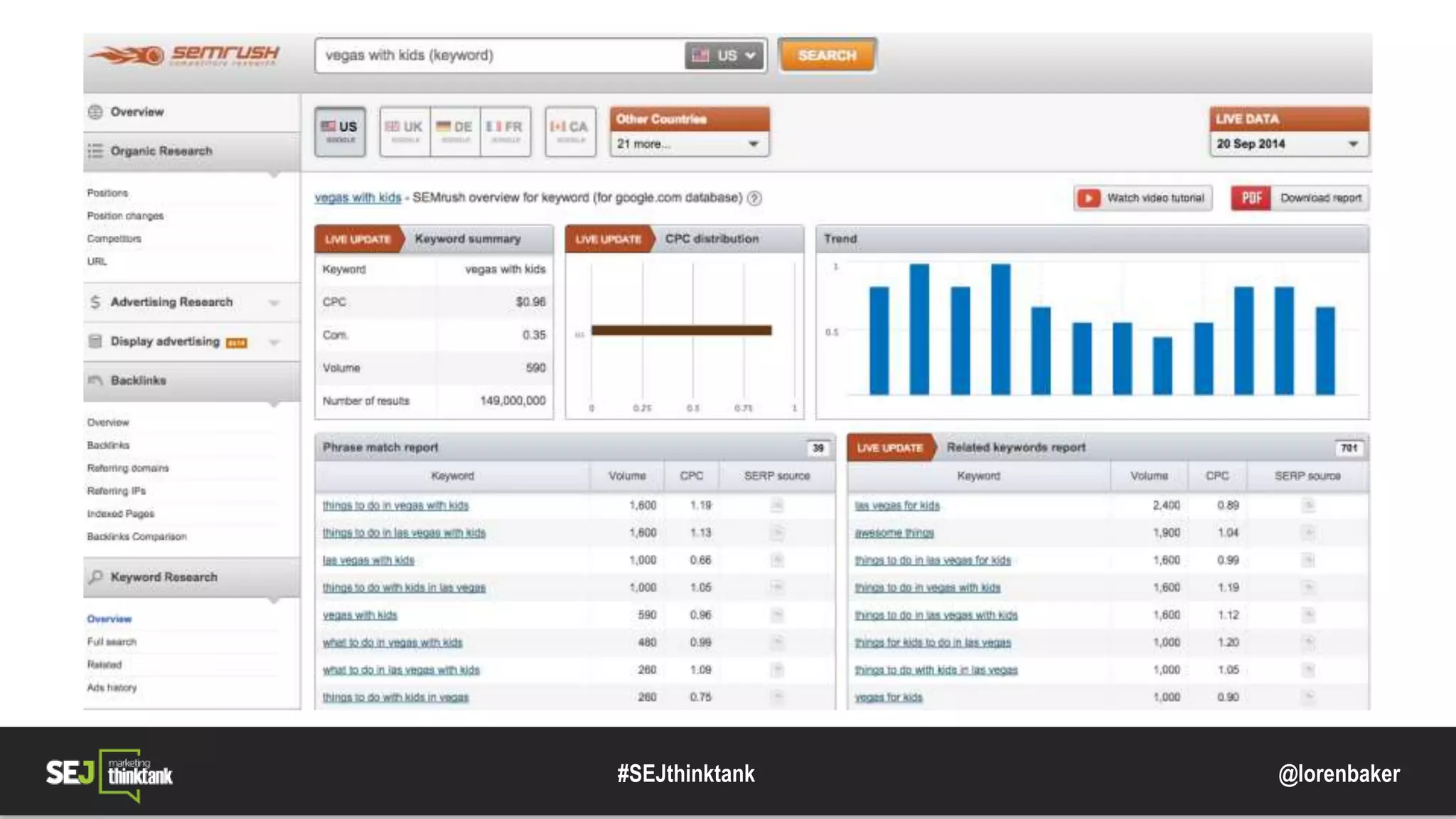Open Organic Research sidebar section
Image resolution: width=1456 pixels, height=819 pixels.
coord(161,151)
